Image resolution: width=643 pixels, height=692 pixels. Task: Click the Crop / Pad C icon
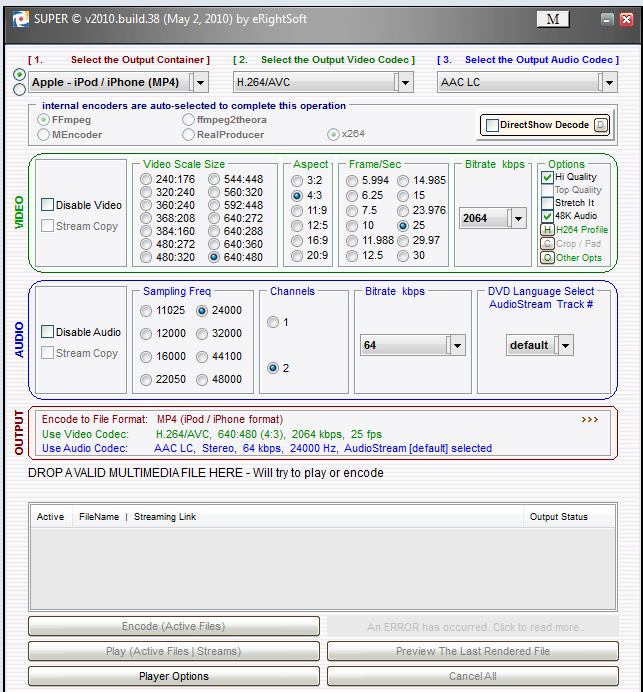pos(547,244)
